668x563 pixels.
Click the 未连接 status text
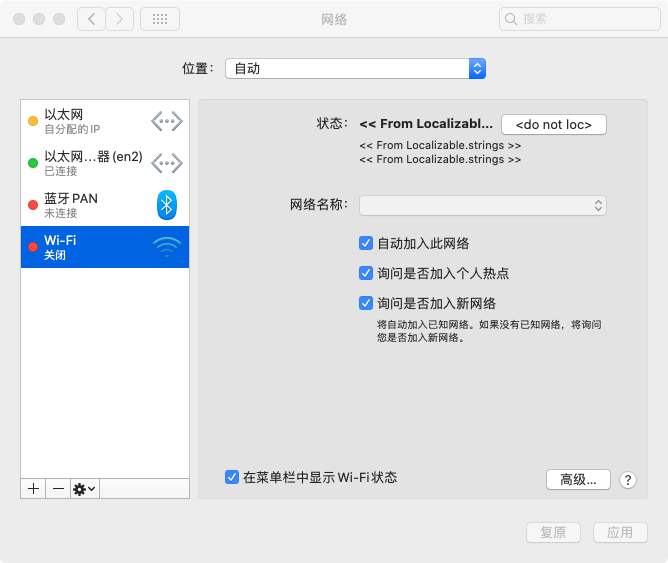[61, 213]
